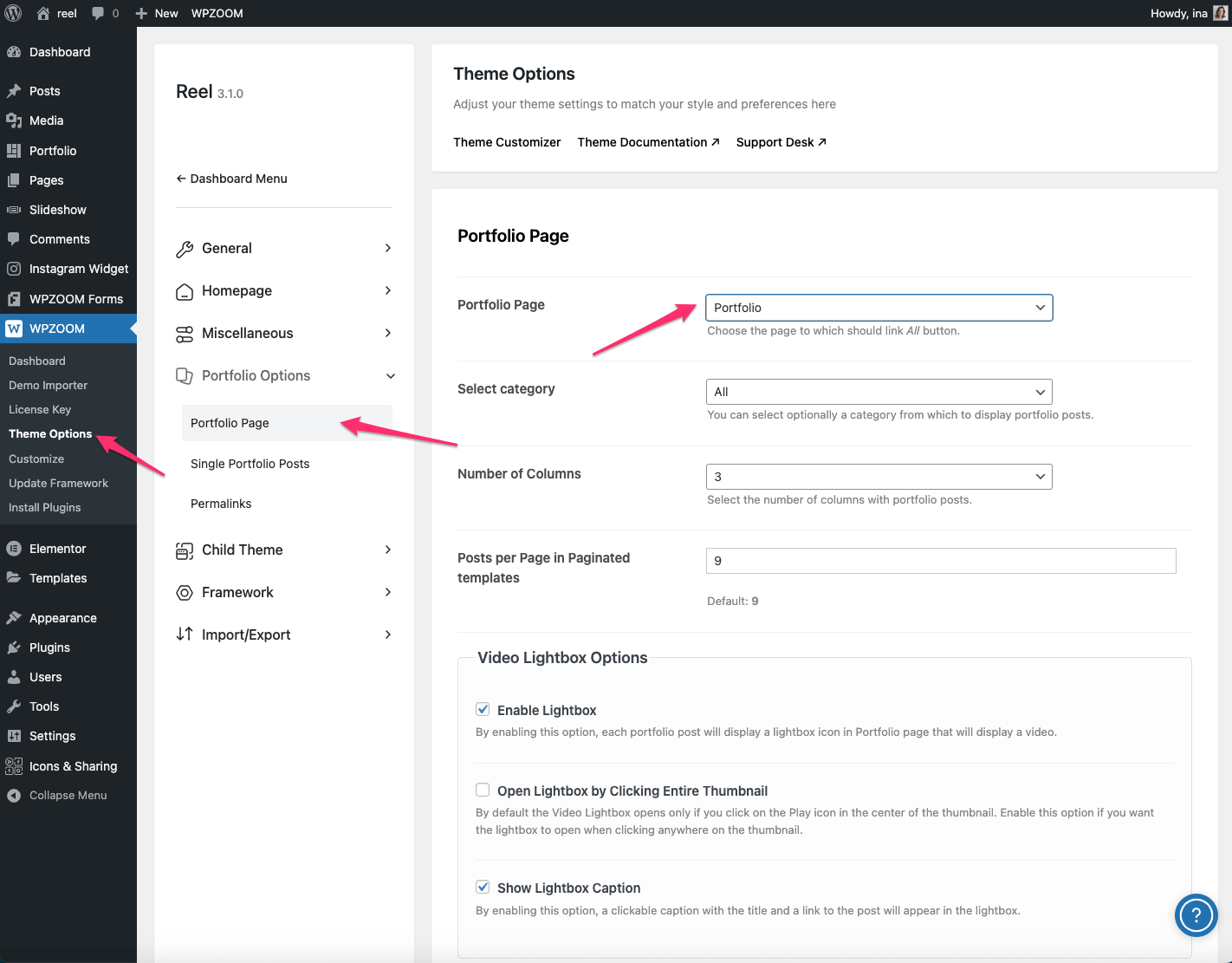Open the Select category dropdown
Image resolution: width=1232 pixels, height=963 pixels.
tap(879, 392)
